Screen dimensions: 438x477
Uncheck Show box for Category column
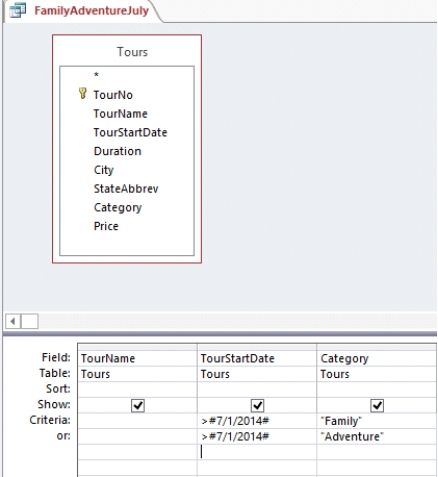(377, 406)
